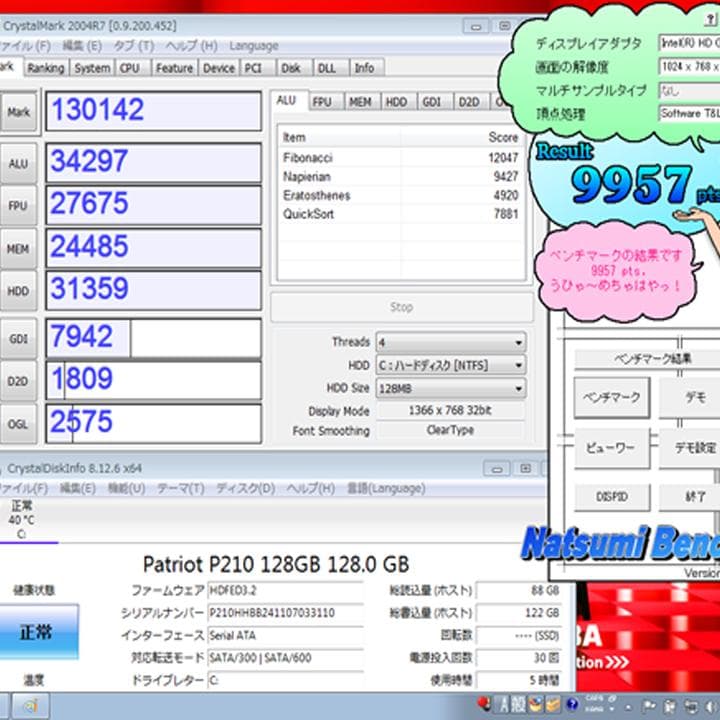Click the 正常 health status button

coord(37,633)
